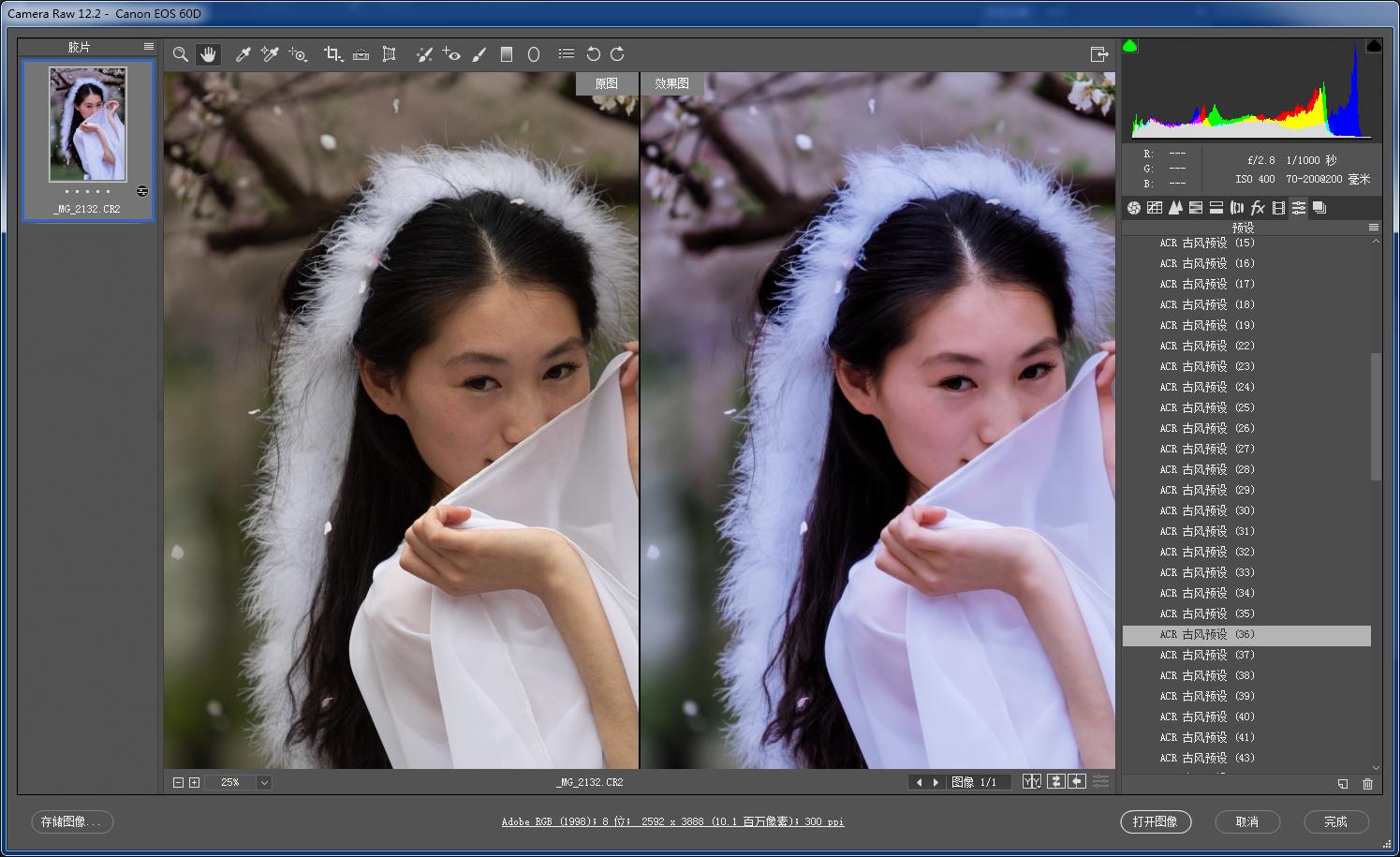This screenshot has height=857, width=1400.
Task: Open the zoom level dropdown
Action: click(264, 782)
